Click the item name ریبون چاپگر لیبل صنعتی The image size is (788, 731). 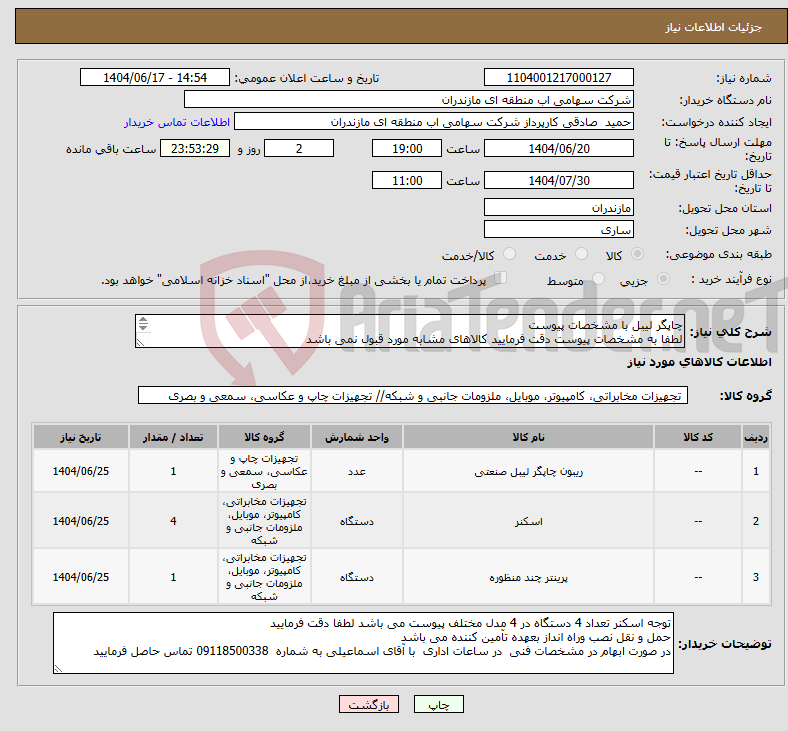pyautogui.click(x=528, y=472)
